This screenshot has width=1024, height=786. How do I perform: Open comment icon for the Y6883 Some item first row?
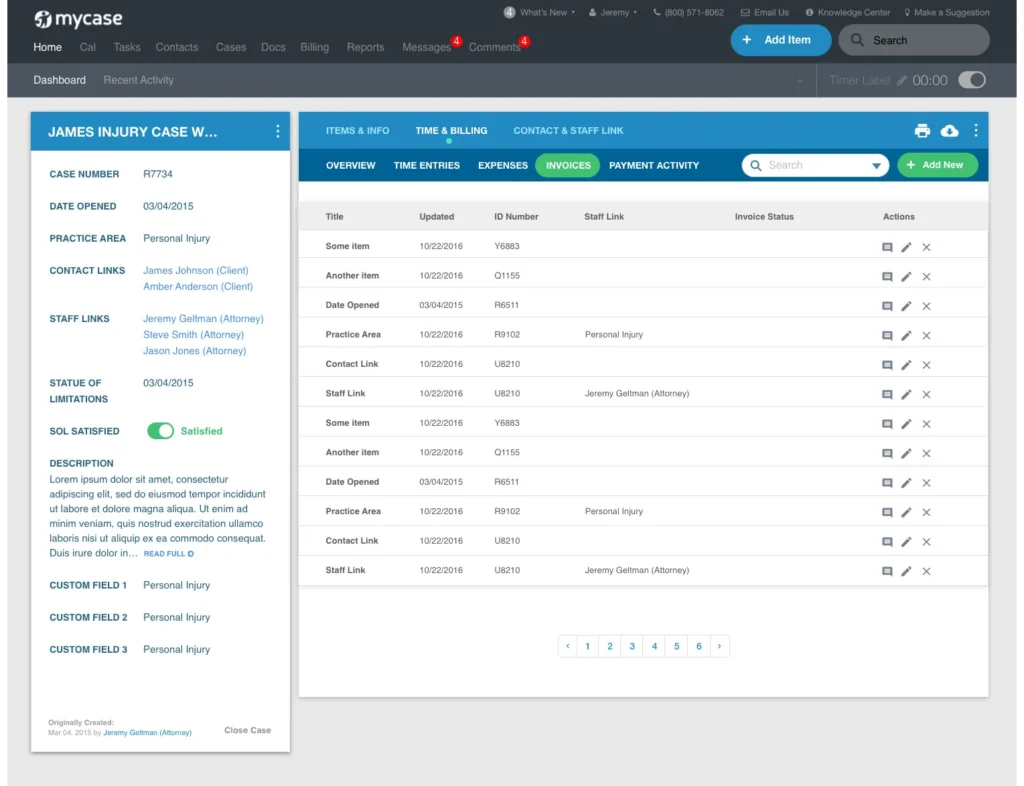click(887, 247)
